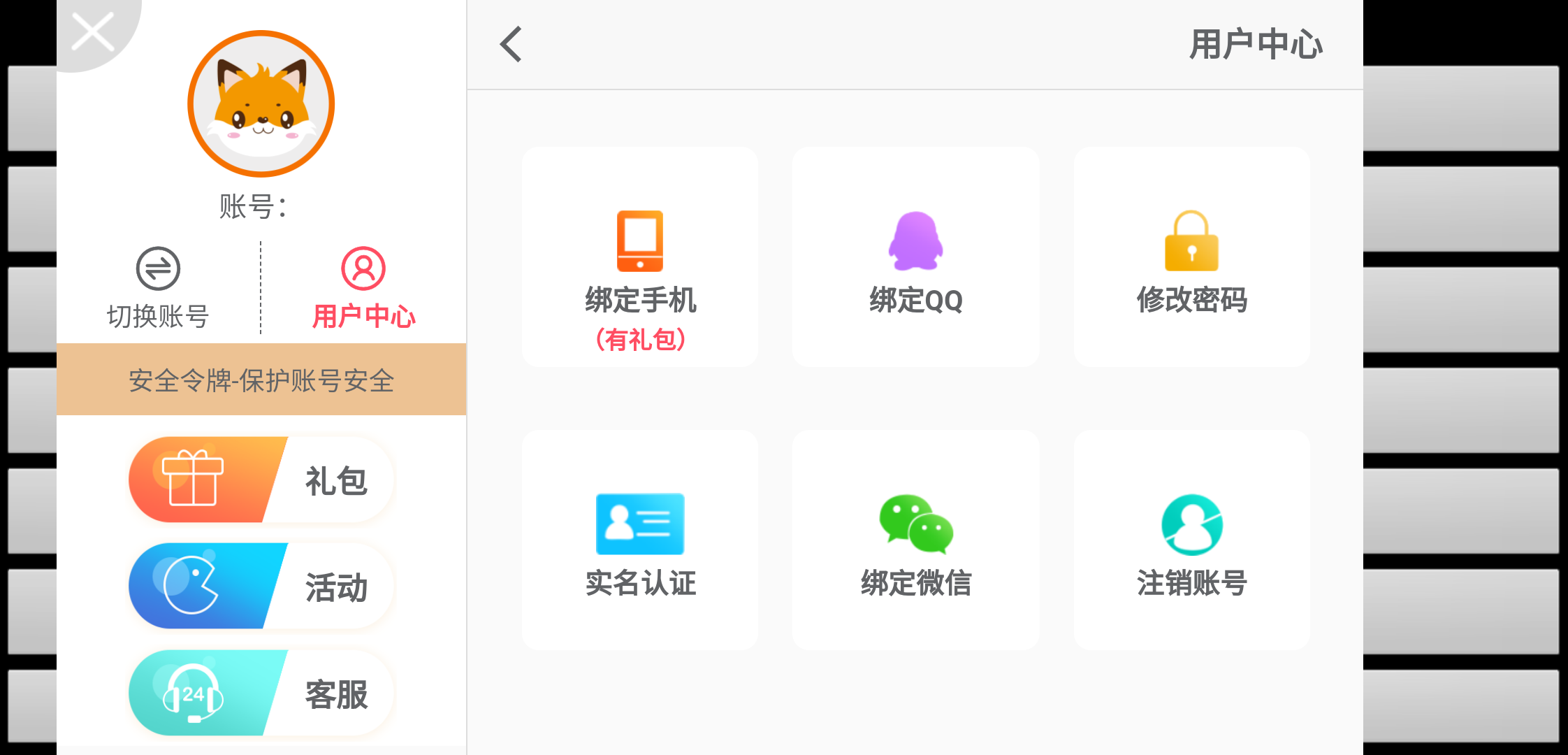This screenshot has width=1568, height=755.
Task: Go back using the left arrow
Action: [509, 43]
